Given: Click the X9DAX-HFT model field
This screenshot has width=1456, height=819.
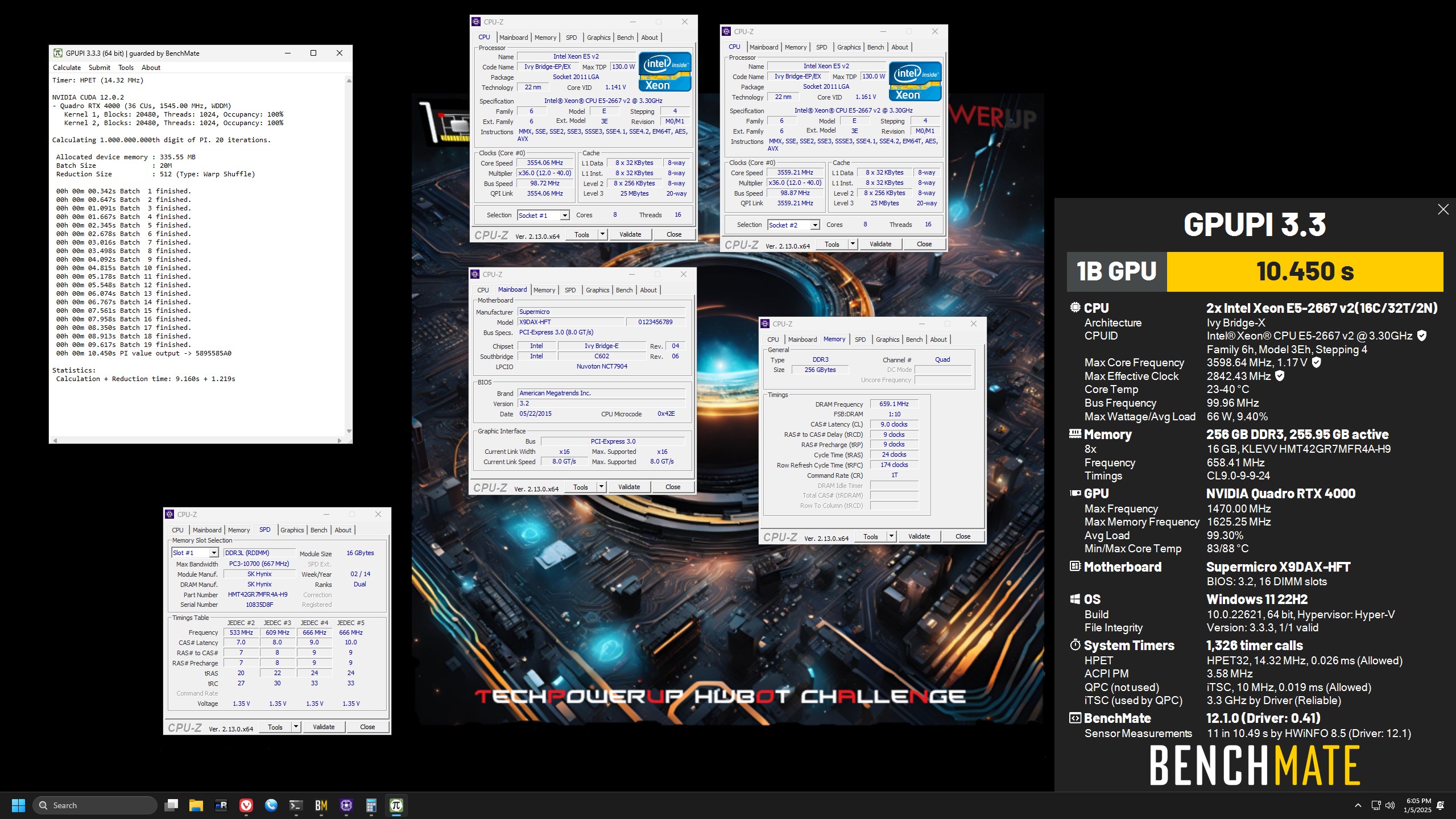Looking at the screenshot, I should click(570, 322).
